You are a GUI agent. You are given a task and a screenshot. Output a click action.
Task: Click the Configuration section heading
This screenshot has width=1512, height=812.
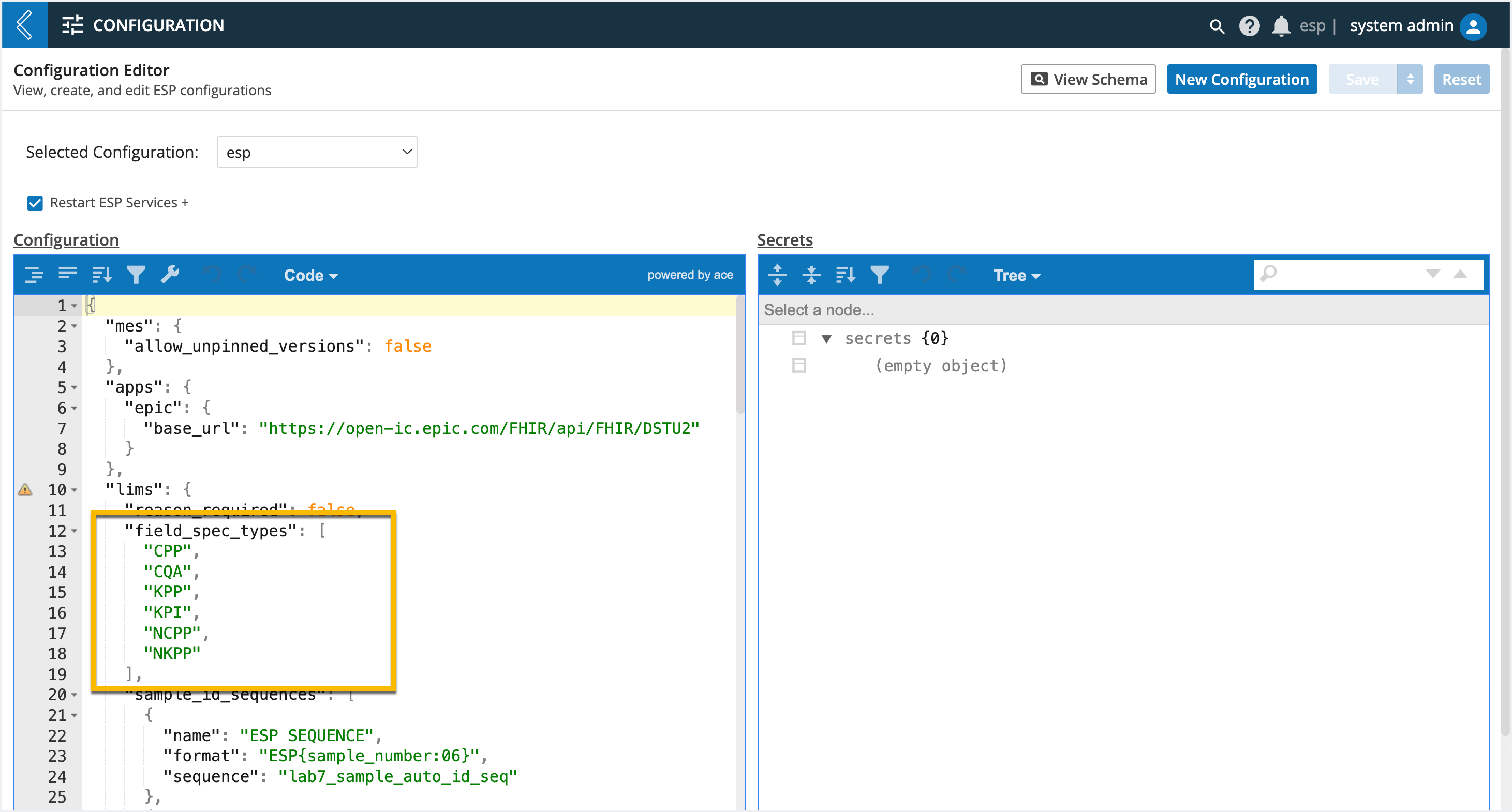pyautogui.click(x=66, y=240)
